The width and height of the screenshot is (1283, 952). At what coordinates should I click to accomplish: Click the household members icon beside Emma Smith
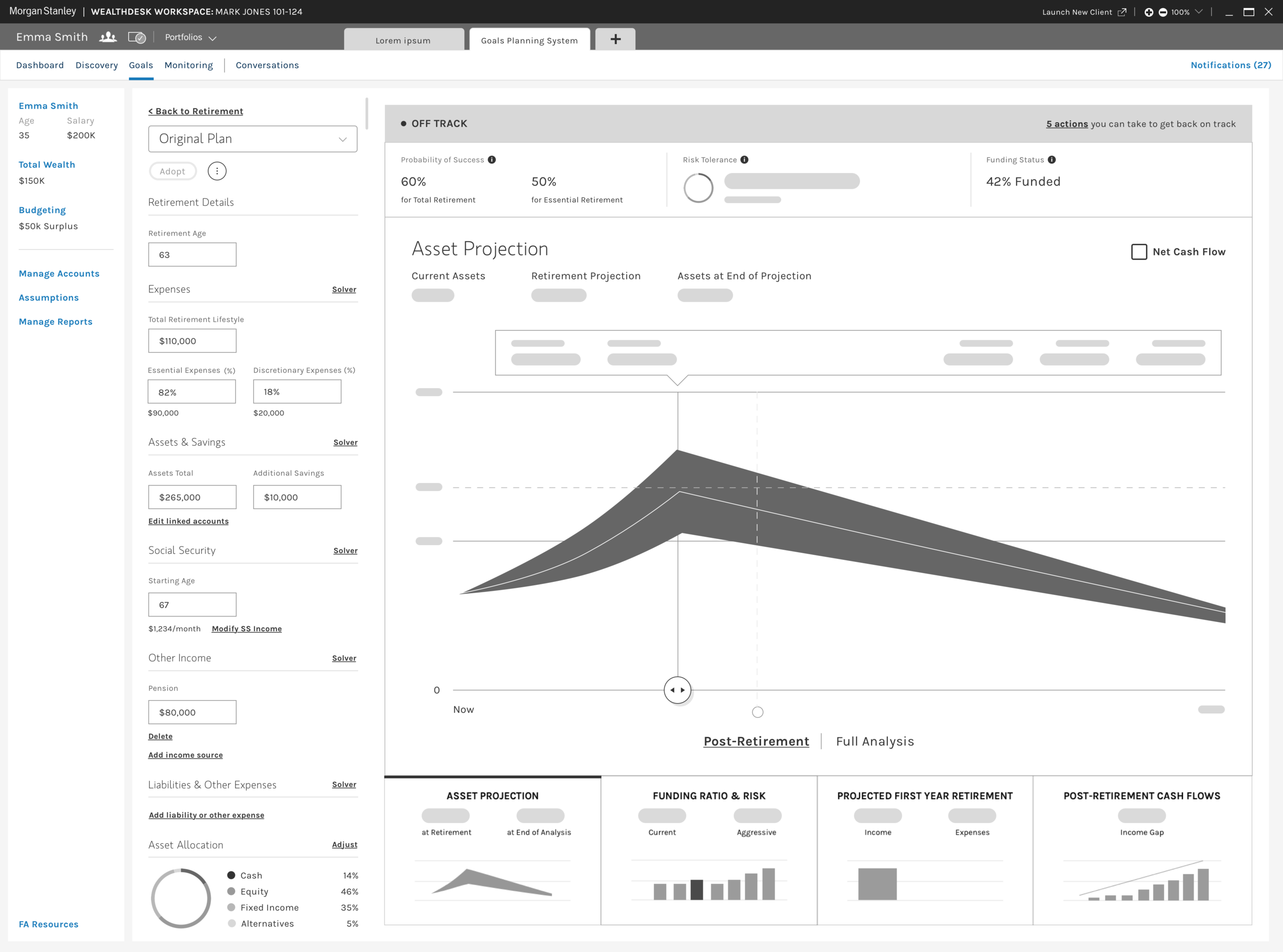[108, 37]
